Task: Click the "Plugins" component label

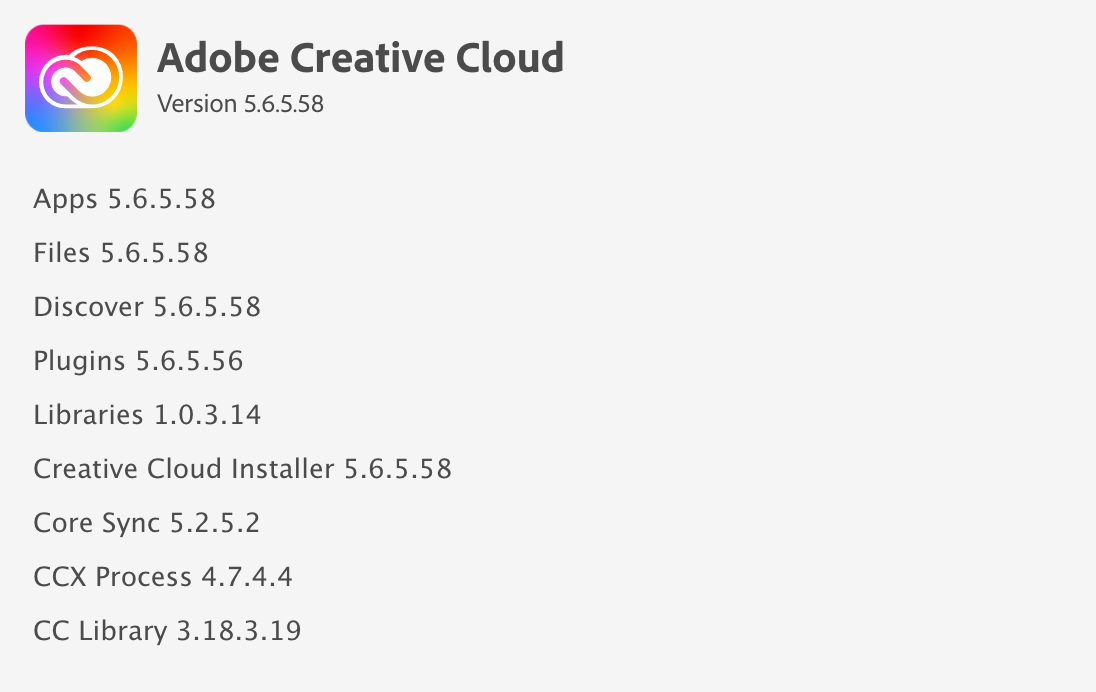Action: (x=80, y=360)
